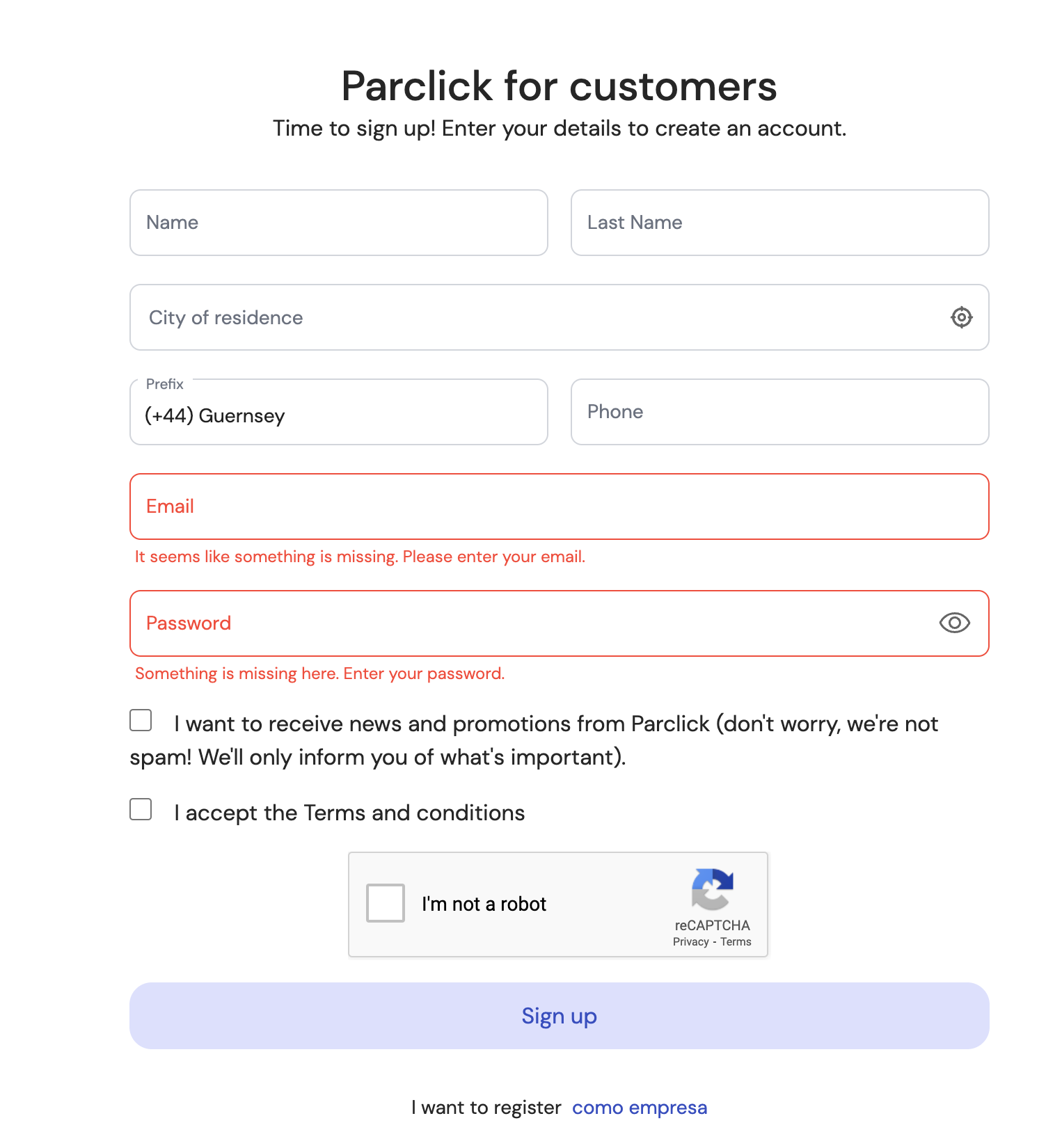This screenshot has width=1062, height=1148.
Task: Accept the Terms and conditions checkbox
Action: coord(140,808)
